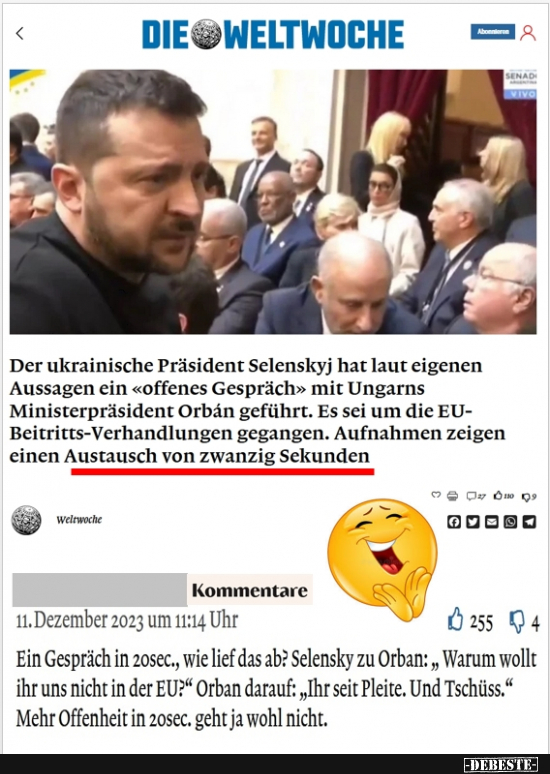Share article on Facebook
Viewport: 550px width, 774px height.
tap(454, 522)
